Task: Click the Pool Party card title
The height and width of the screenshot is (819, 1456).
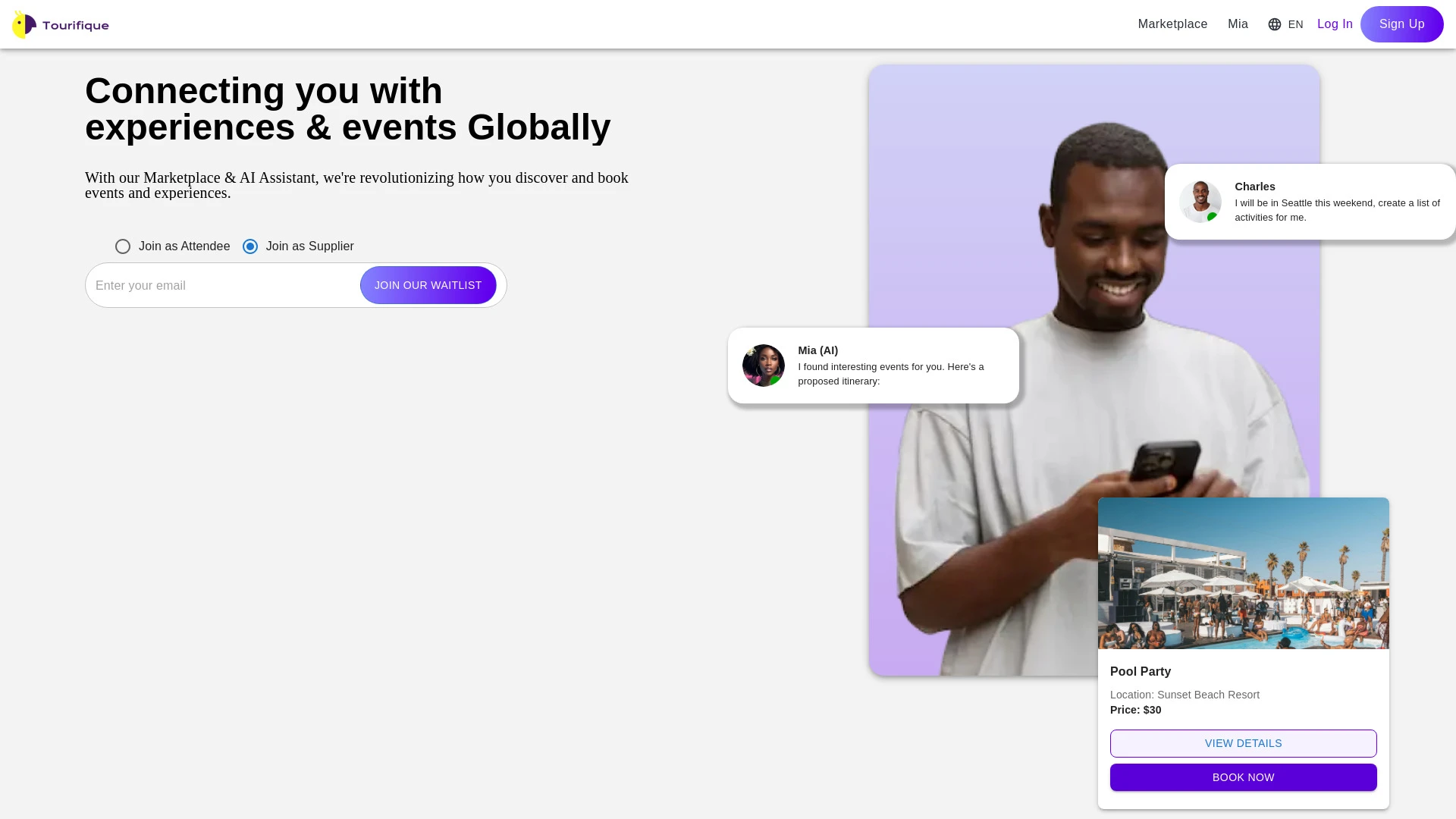Action: pyautogui.click(x=1140, y=671)
